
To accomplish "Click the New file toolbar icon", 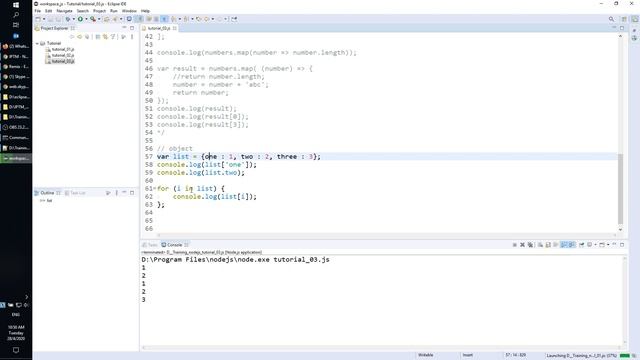I will (38, 19).
